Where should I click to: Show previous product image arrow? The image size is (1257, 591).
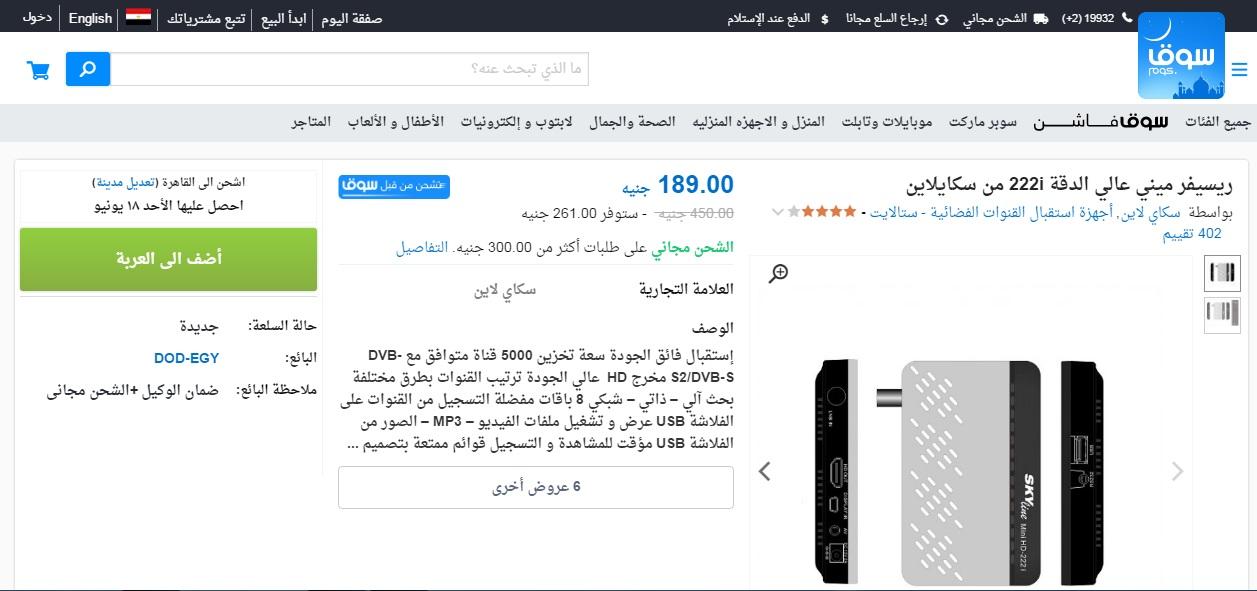[765, 471]
